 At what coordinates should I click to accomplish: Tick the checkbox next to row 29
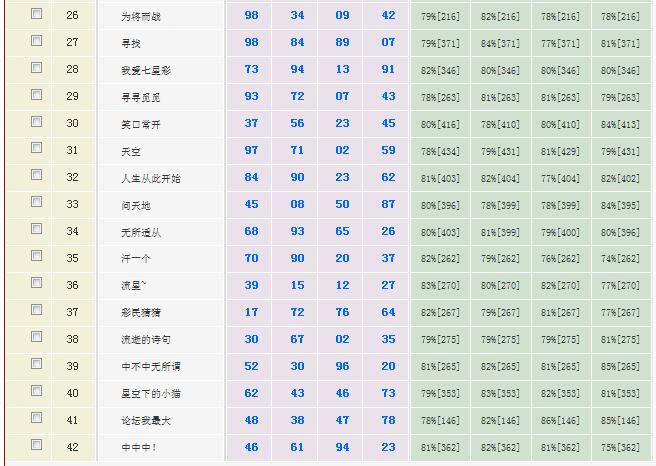tap(37, 96)
